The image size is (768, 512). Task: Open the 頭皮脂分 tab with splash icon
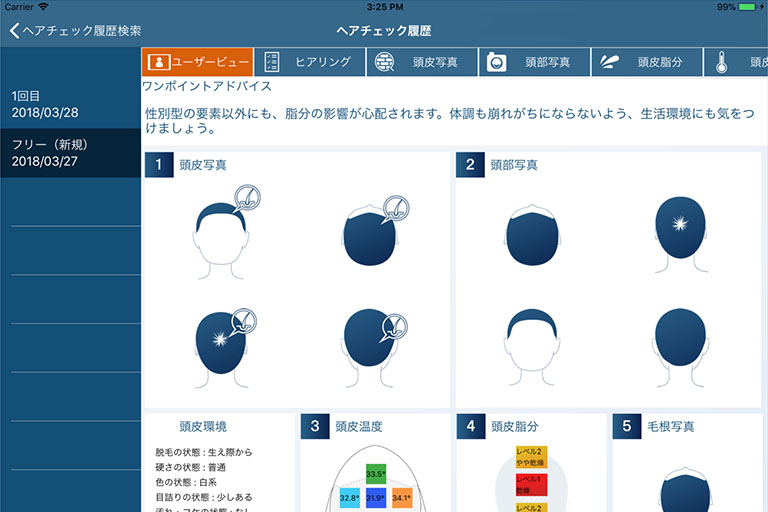click(x=647, y=62)
